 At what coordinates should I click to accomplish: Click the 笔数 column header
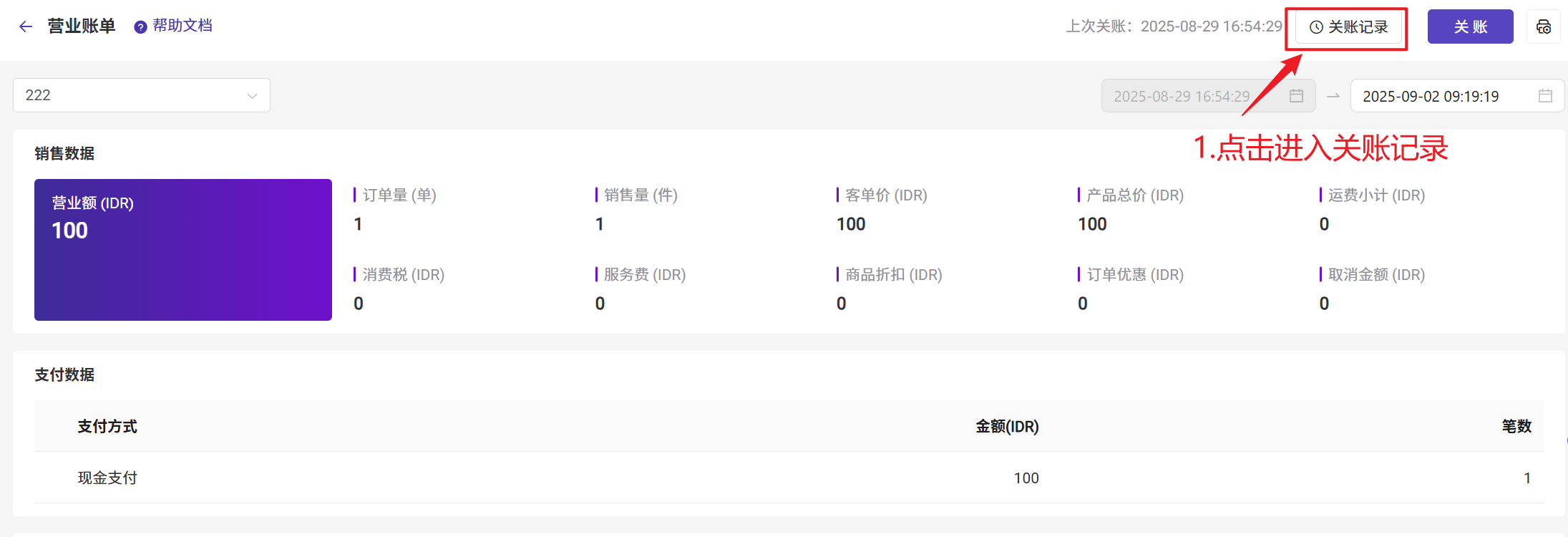pyautogui.click(x=1516, y=427)
